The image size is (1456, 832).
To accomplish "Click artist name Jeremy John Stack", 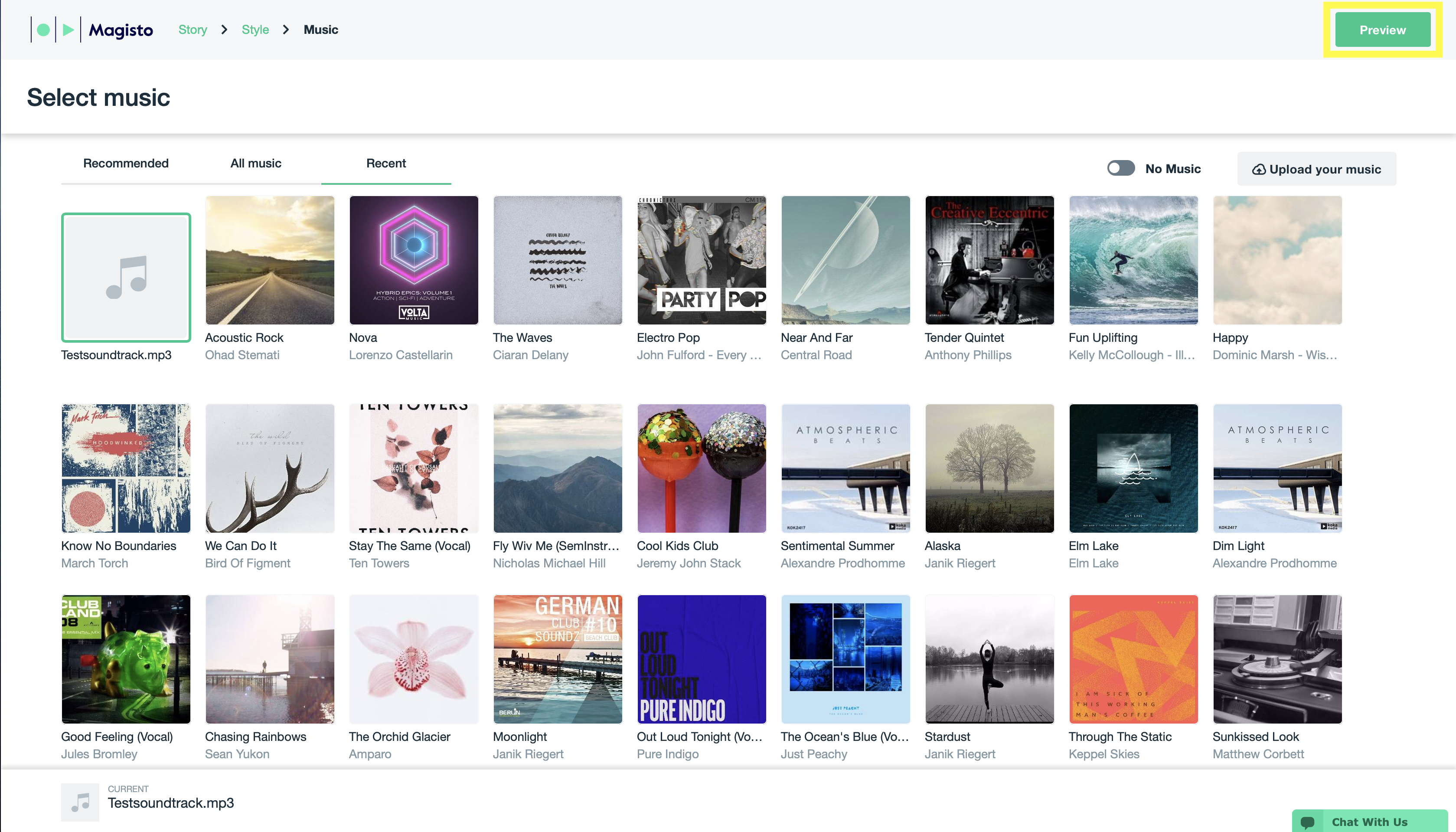I will (x=689, y=563).
